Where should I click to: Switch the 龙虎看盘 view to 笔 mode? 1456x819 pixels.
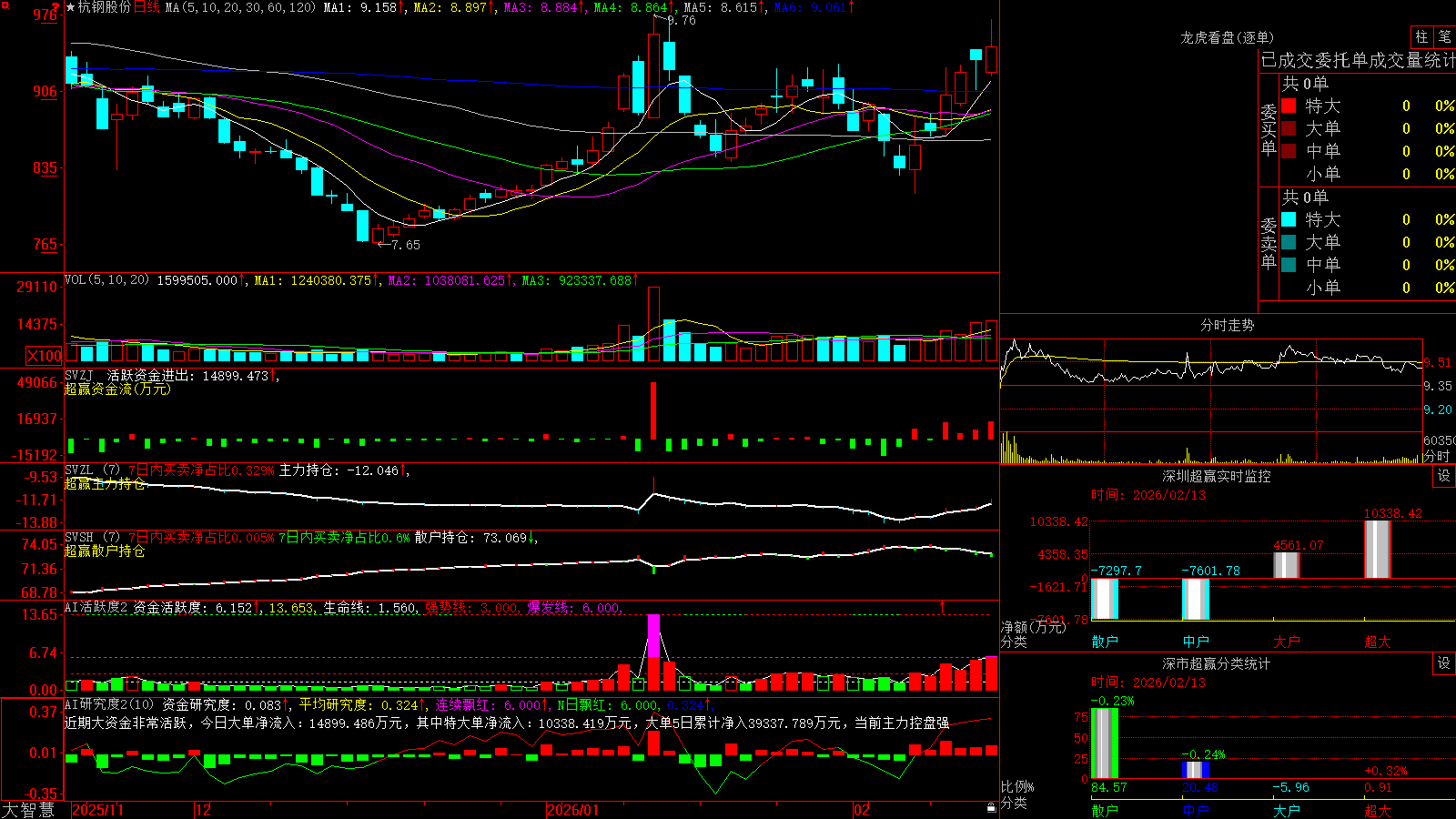click(x=1444, y=36)
